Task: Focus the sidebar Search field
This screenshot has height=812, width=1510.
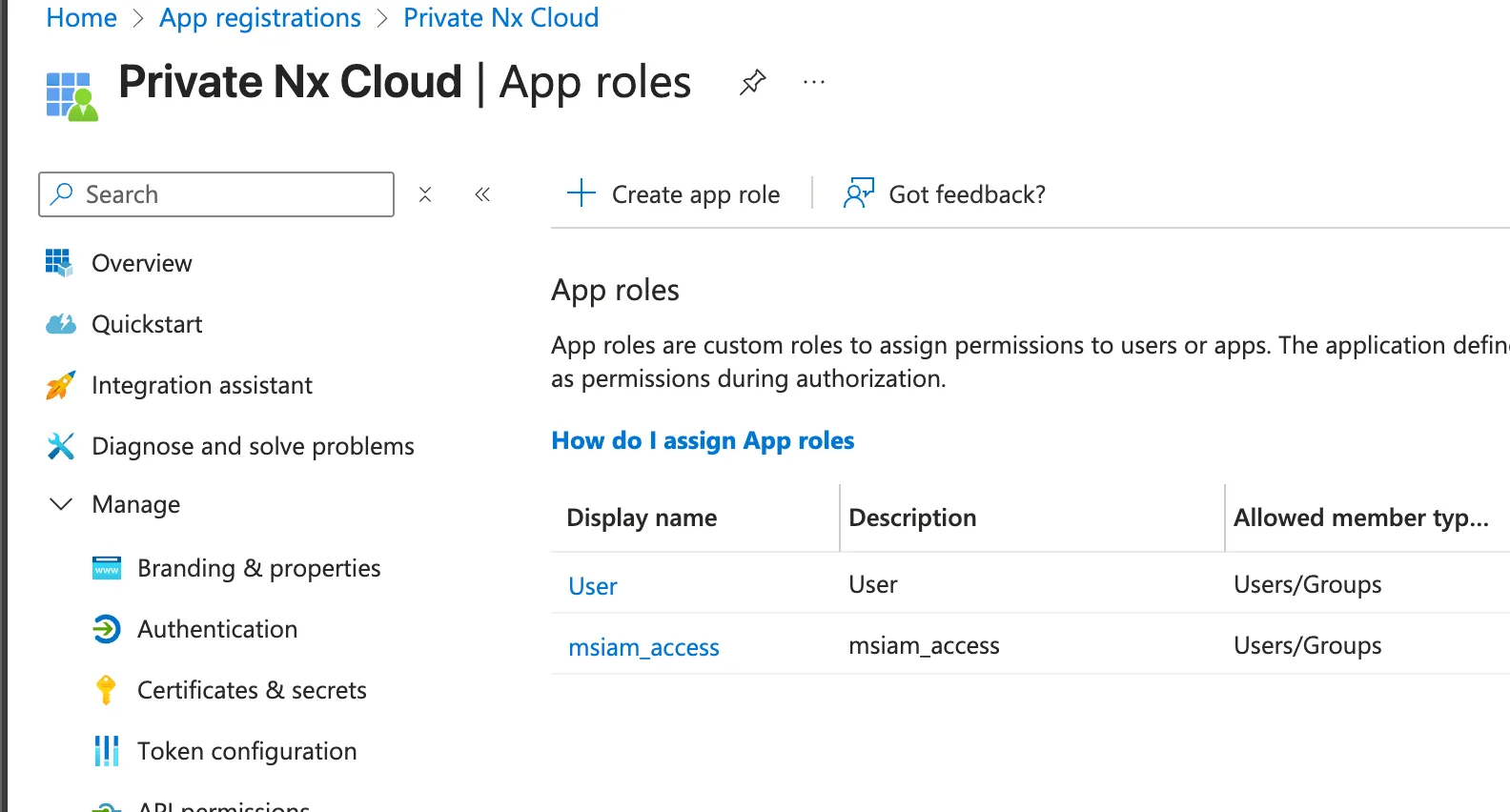Action: pyautogui.click(x=216, y=194)
